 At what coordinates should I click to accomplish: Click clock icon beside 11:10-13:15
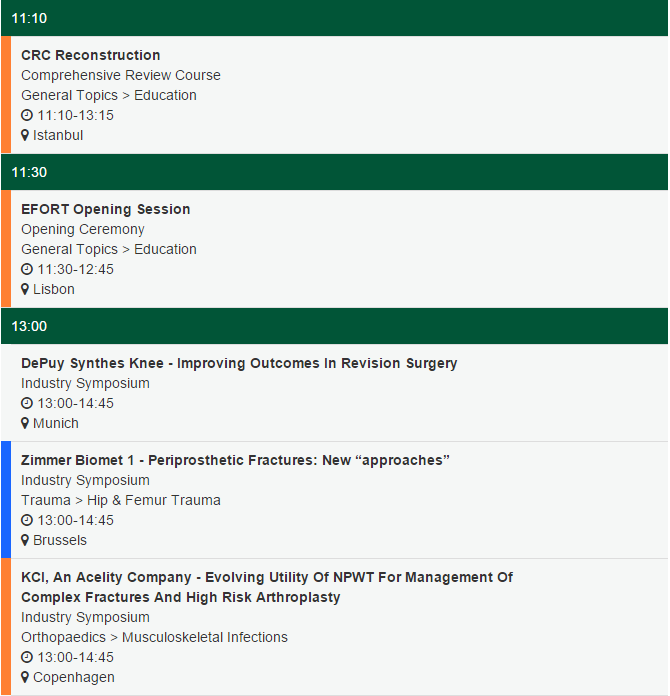point(27,115)
